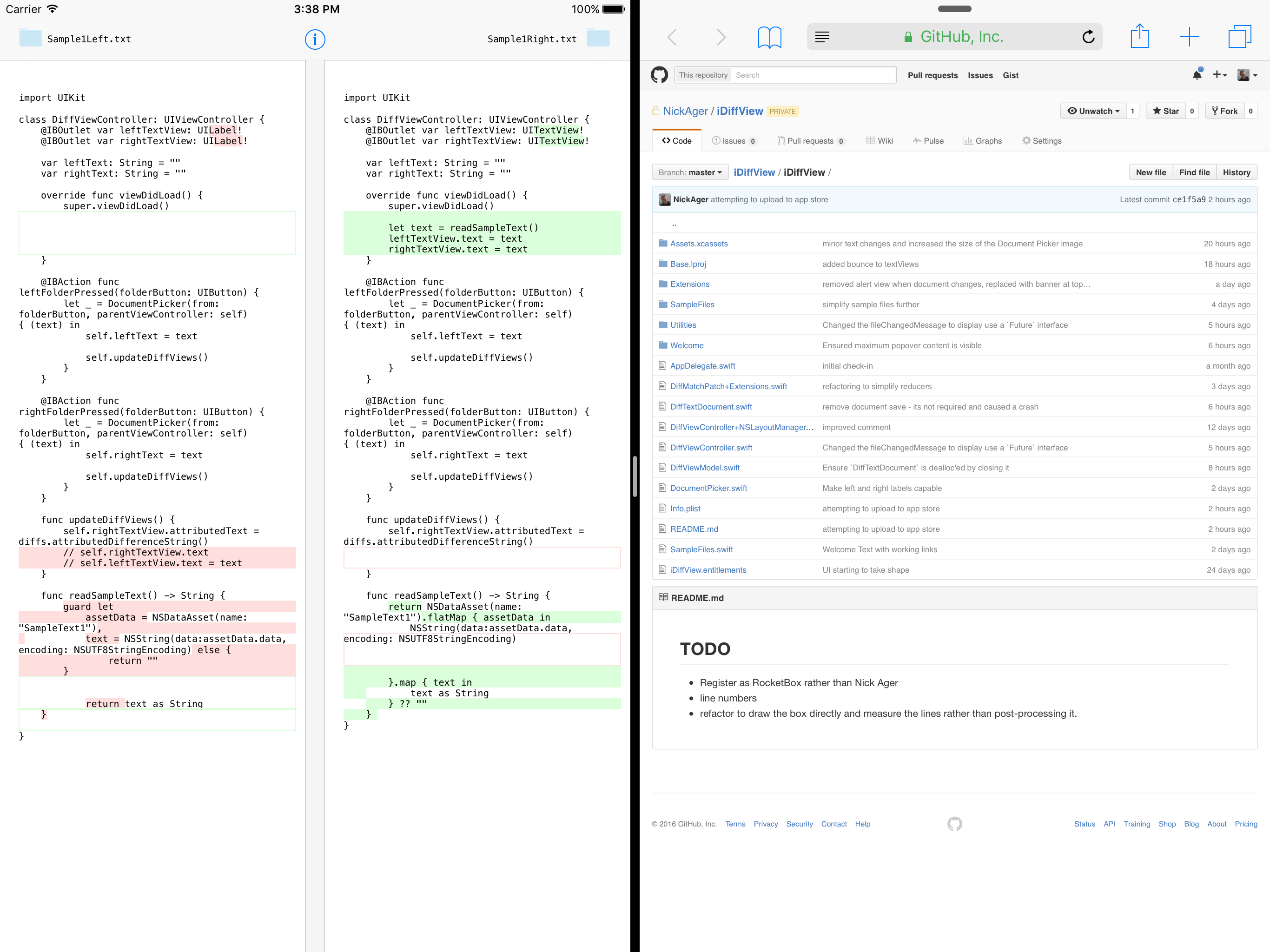Tap the Safari address bar
This screenshot has width=1270, height=952.
(954, 37)
